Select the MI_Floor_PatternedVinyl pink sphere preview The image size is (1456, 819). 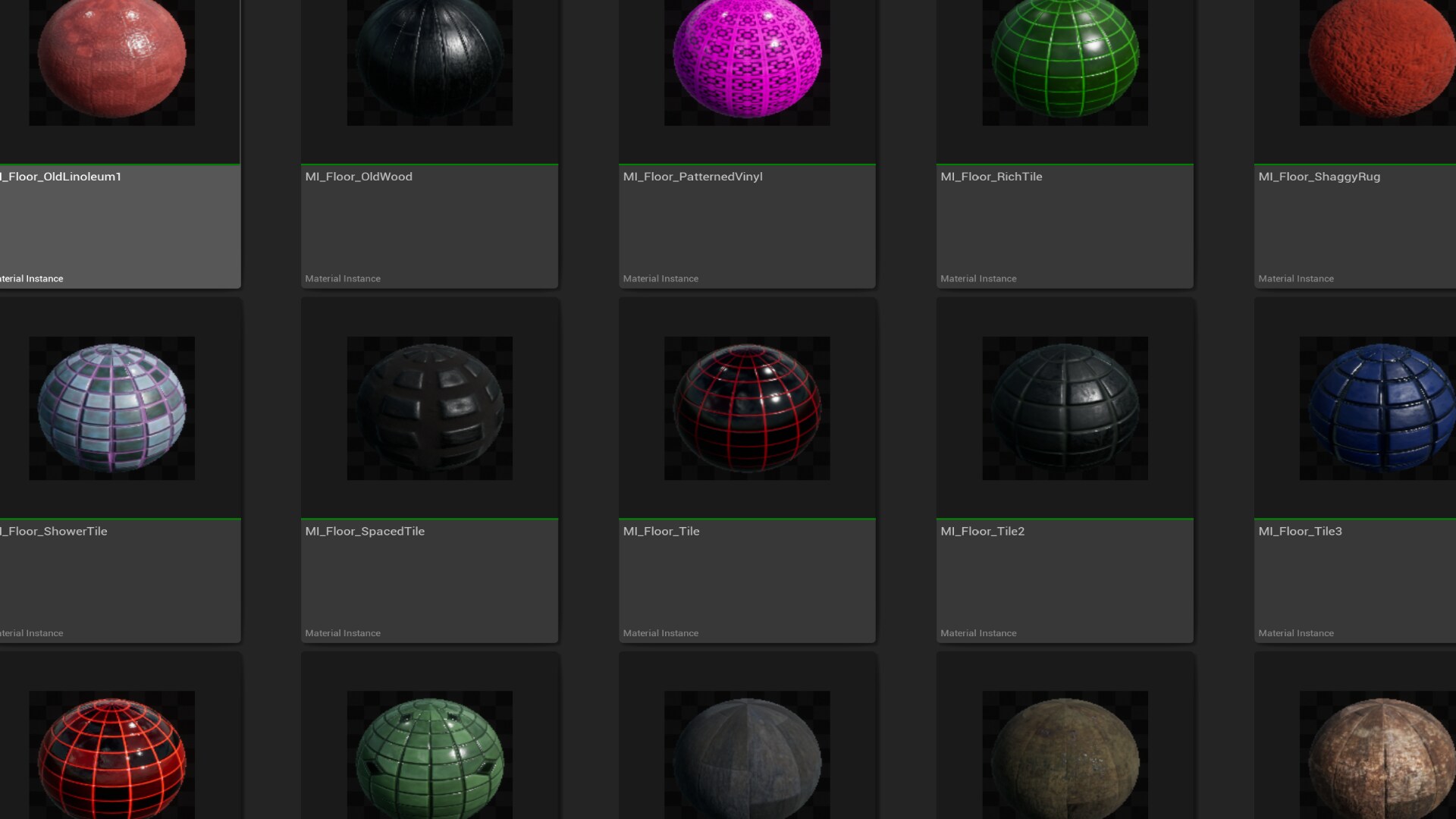pos(747,62)
